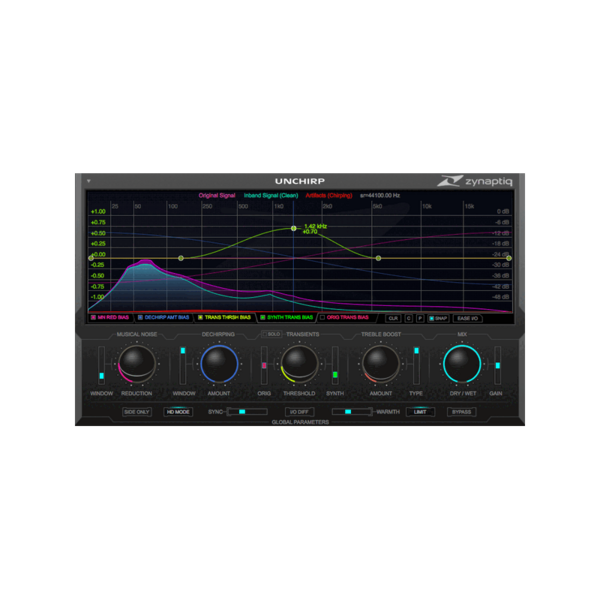Click the UNCHIRP title text

(x=300, y=181)
